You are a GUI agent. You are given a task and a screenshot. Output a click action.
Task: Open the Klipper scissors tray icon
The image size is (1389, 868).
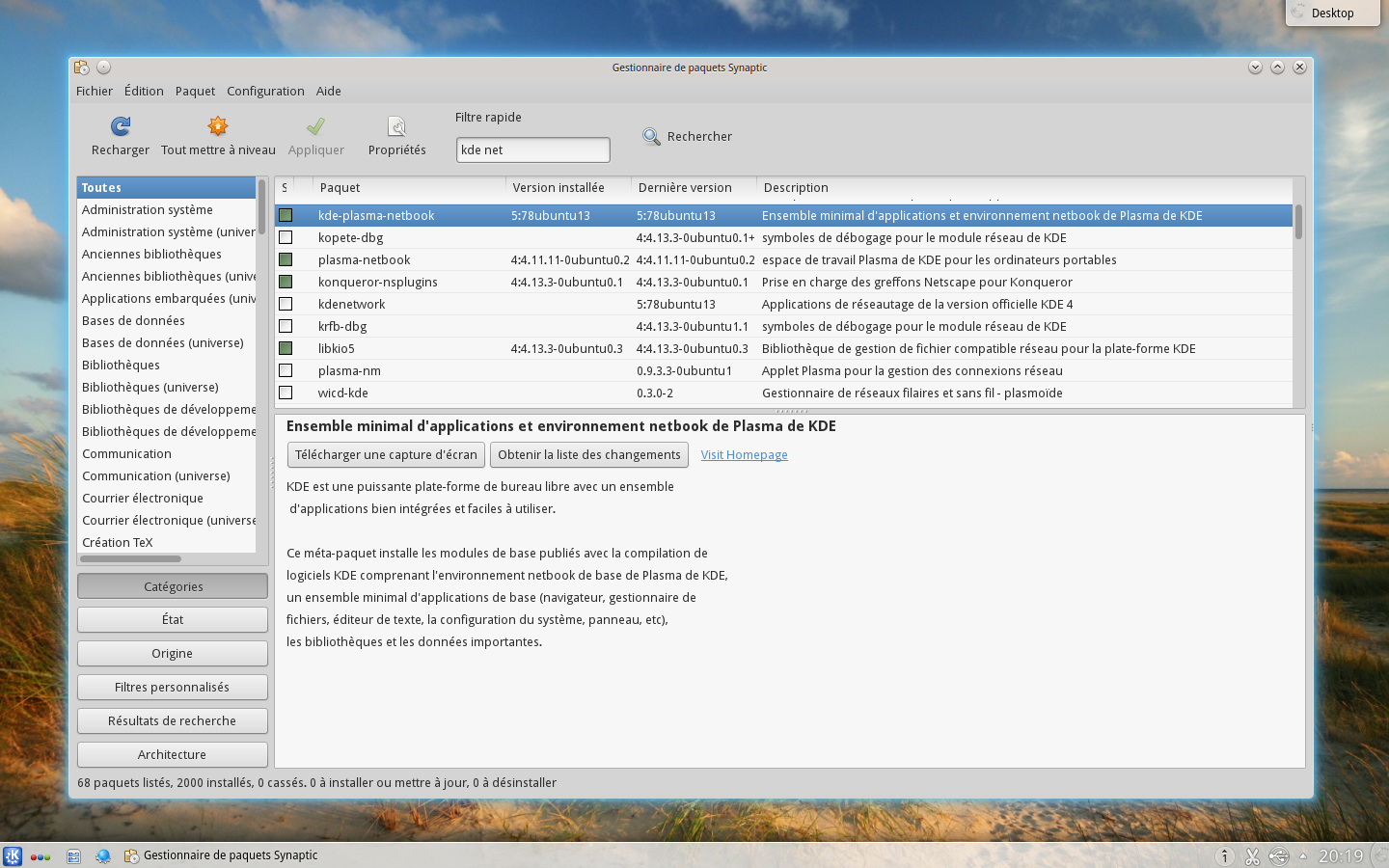point(1252,855)
